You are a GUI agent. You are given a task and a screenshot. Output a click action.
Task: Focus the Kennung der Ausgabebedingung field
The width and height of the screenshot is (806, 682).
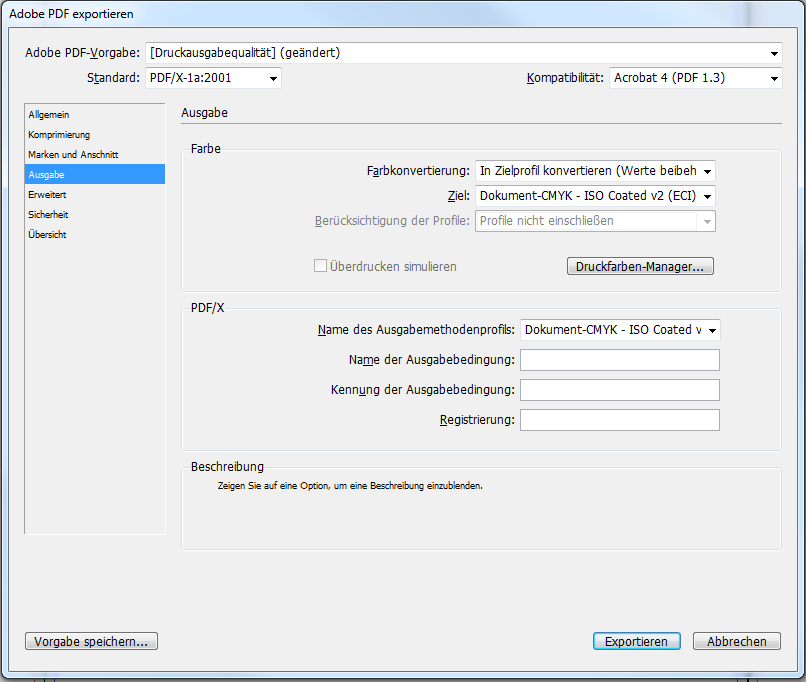619,390
